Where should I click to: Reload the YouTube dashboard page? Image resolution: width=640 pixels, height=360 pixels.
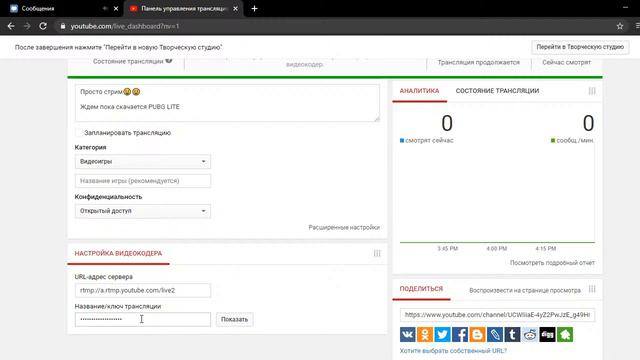43,26
